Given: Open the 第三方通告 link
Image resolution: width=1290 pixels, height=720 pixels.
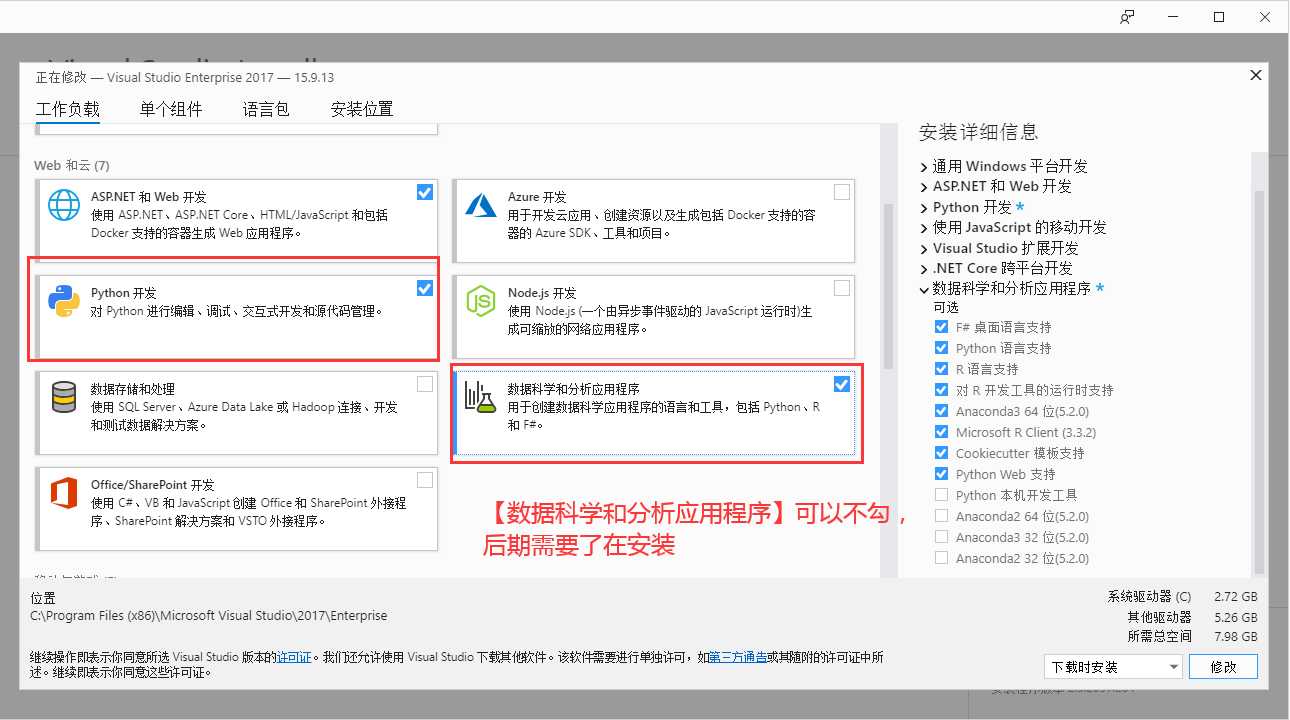Looking at the screenshot, I should click(739, 657).
